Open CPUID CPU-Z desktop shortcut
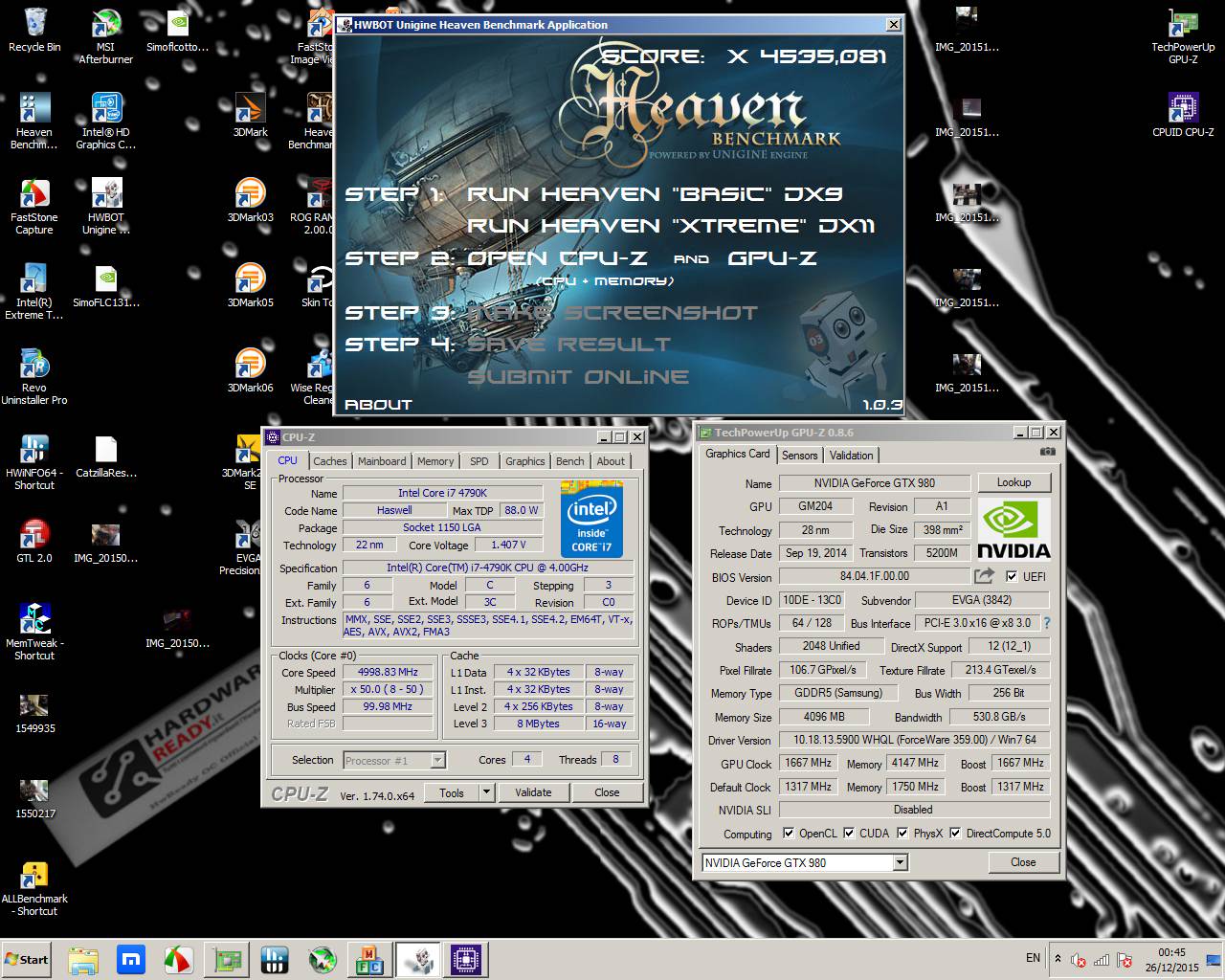 coord(1183,115)
